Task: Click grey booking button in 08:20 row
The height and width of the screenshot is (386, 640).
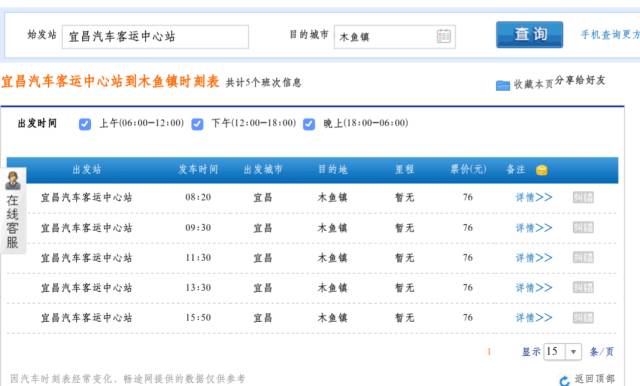Action: point(583,197)
